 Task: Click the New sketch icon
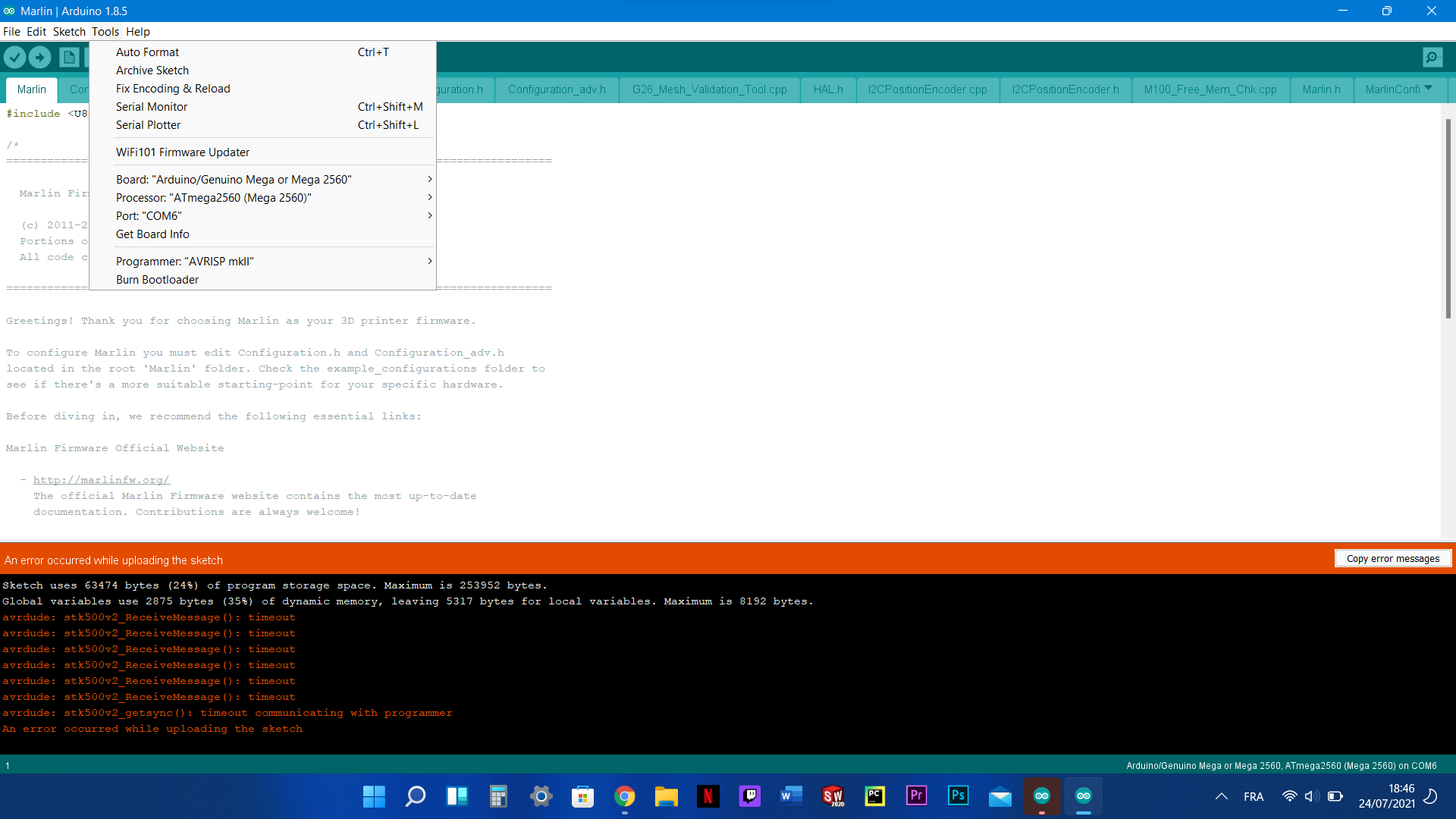(69, 57)
